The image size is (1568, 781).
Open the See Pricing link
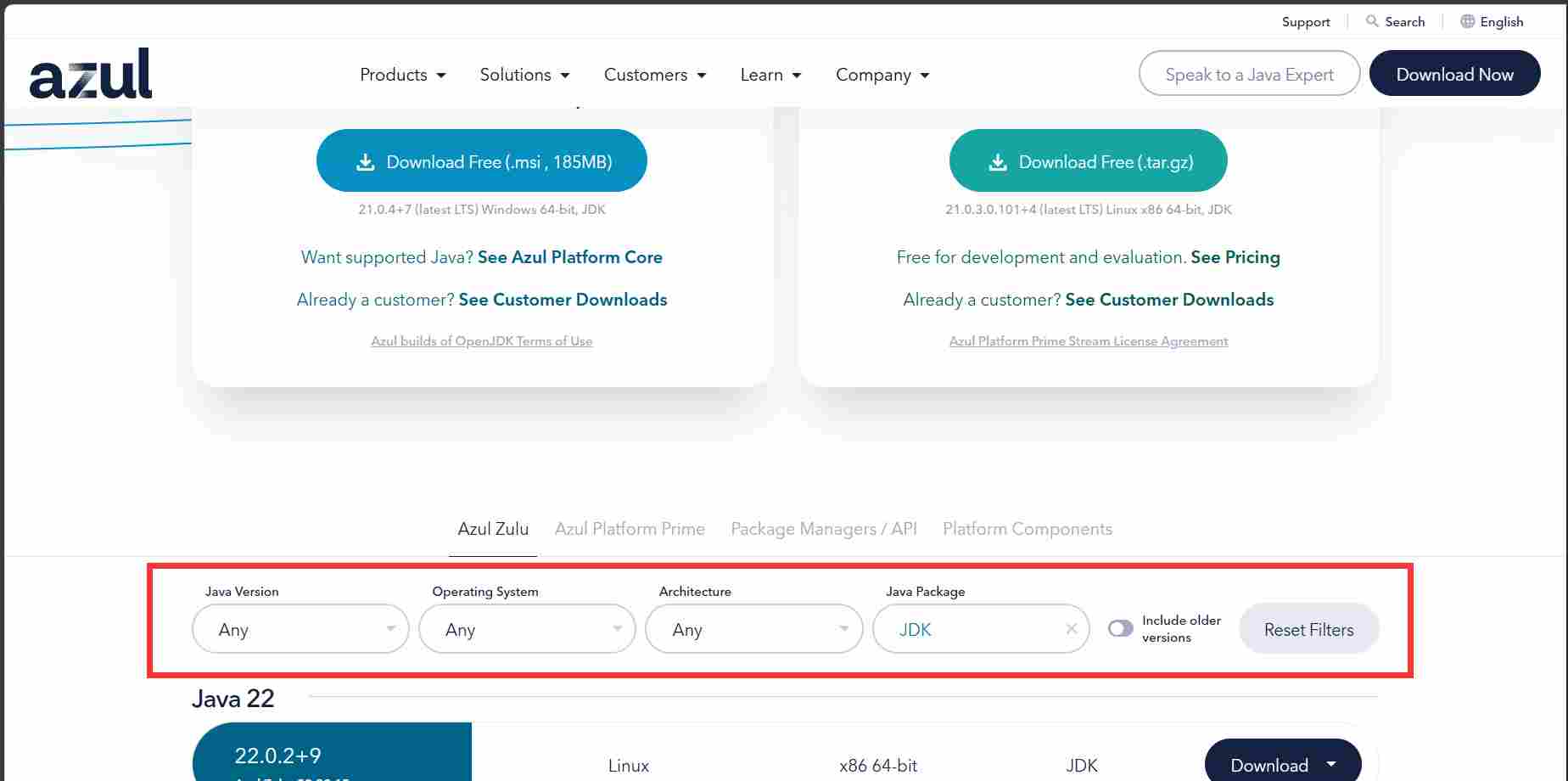(1235, 257)
